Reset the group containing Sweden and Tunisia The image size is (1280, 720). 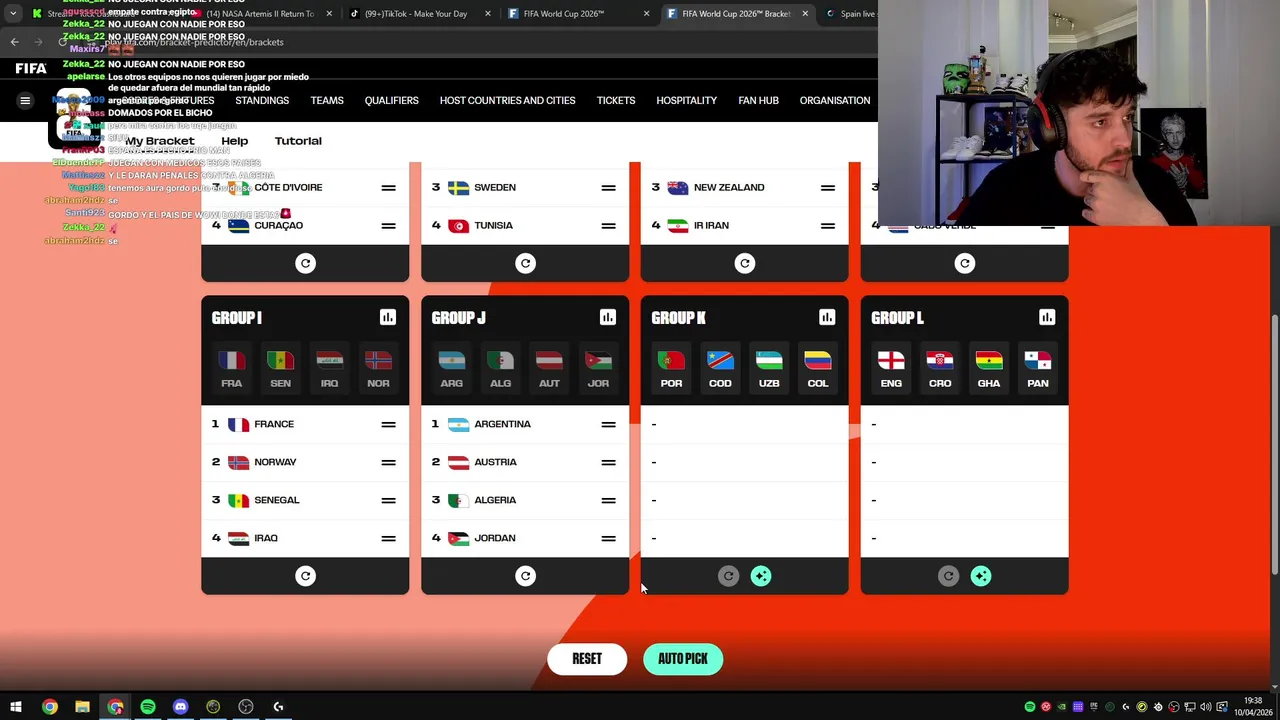[526, 263]
